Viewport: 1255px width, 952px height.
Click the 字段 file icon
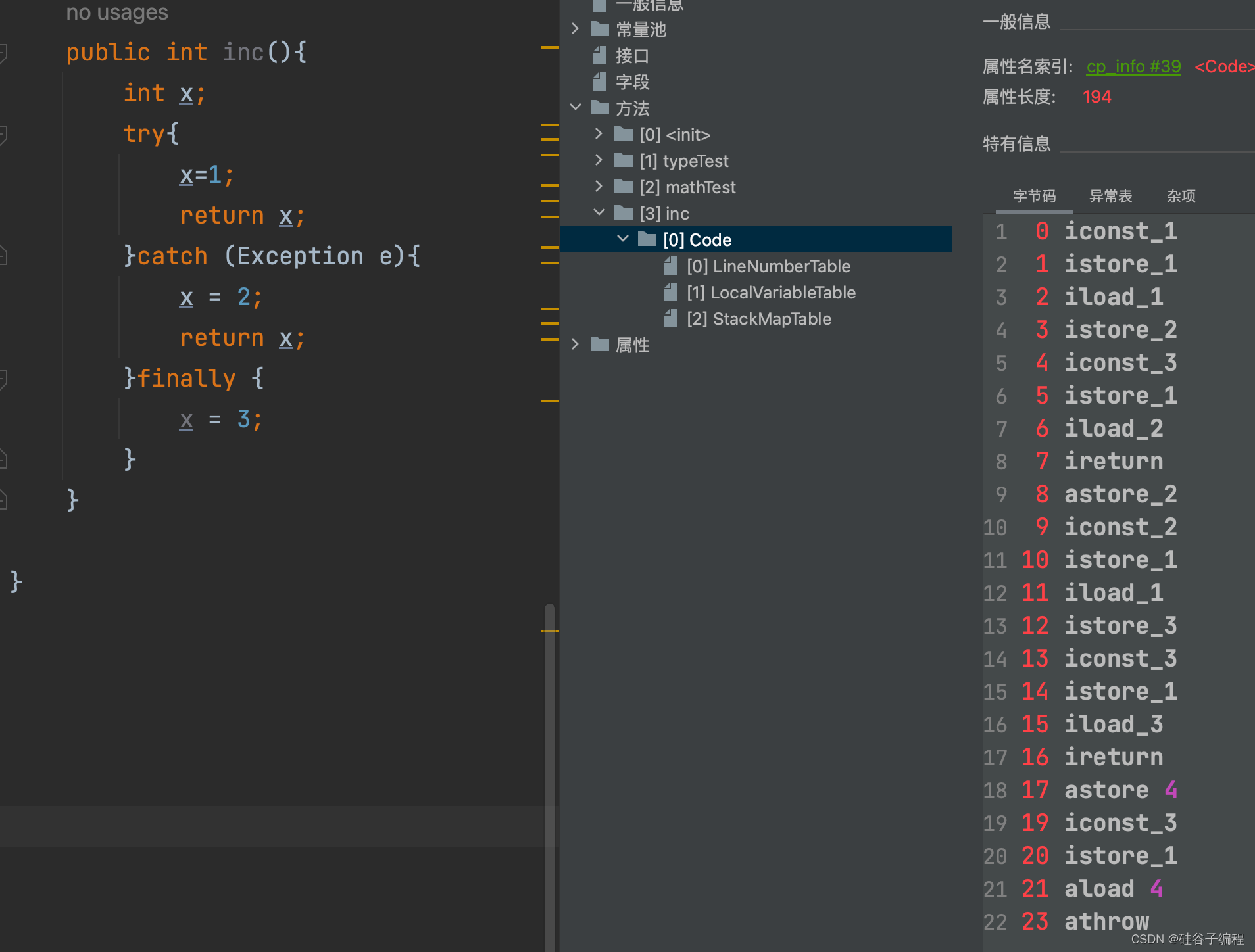599,82
